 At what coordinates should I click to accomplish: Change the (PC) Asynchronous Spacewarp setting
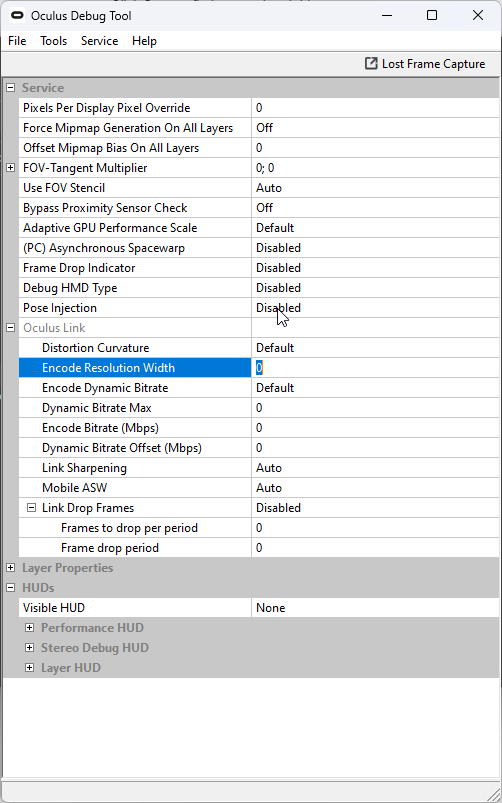pyautogui.click(x=375, y=248)
